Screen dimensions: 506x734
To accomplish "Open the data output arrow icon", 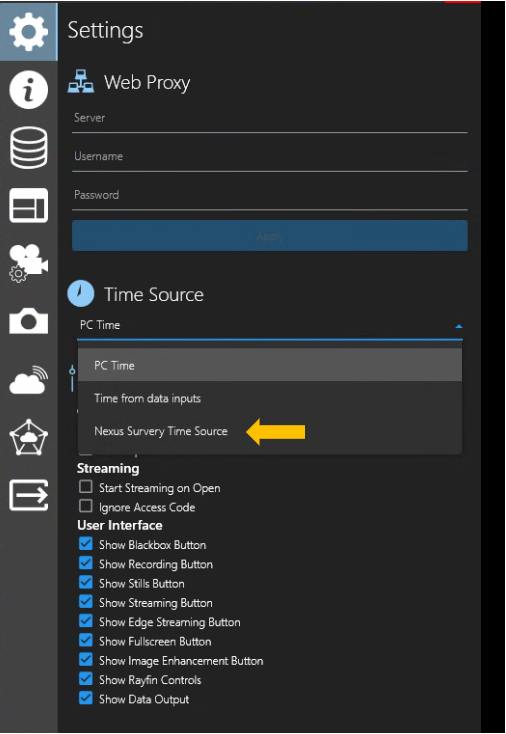I will (29, 495).
